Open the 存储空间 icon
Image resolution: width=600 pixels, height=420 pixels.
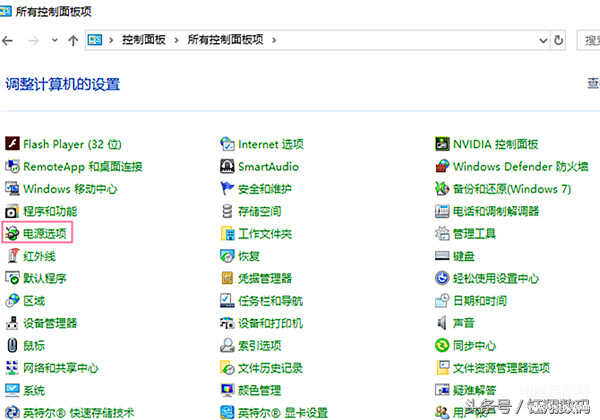click(227, 211)
